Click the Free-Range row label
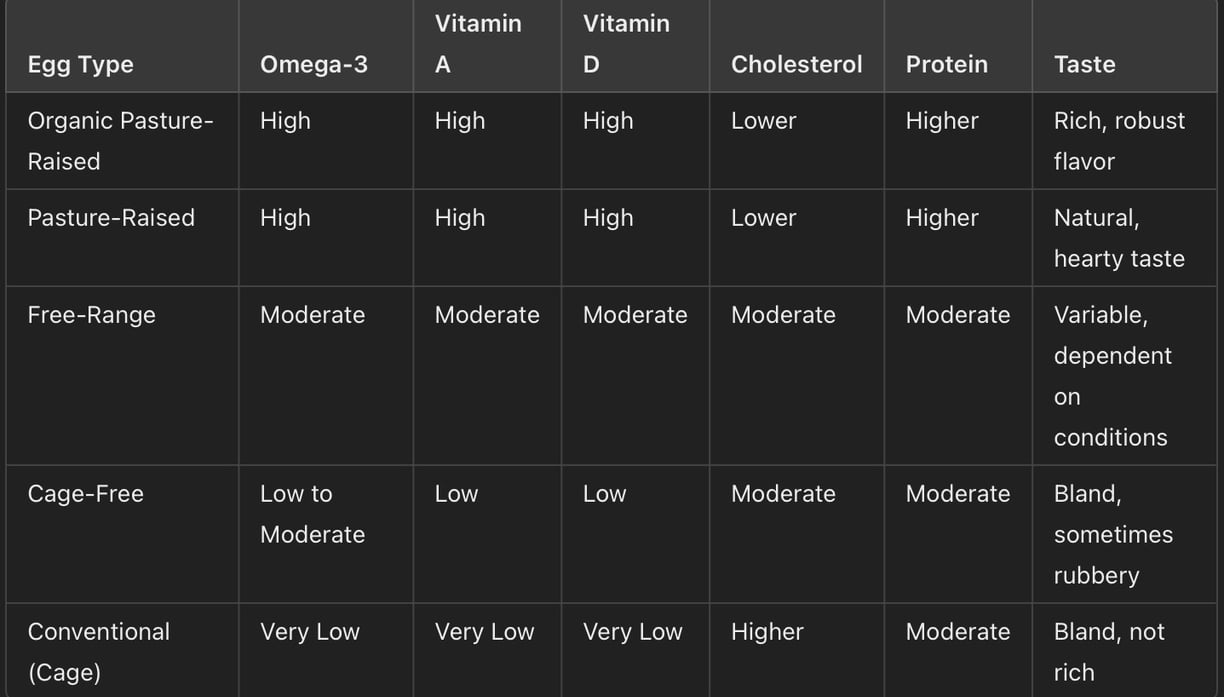 pyautogui.click(x=91, y=315)
